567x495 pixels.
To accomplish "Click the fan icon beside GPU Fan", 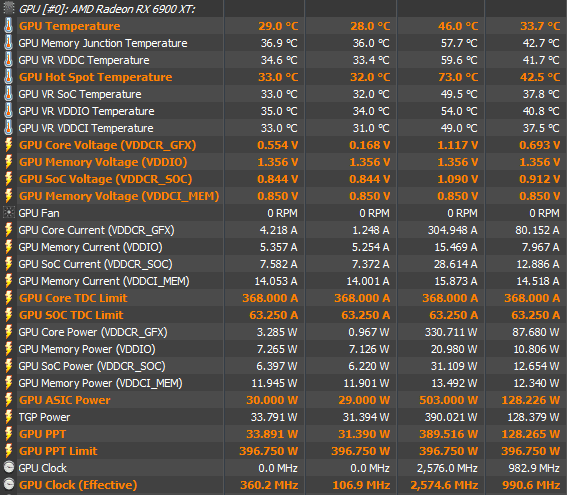I will coord(9,213).
